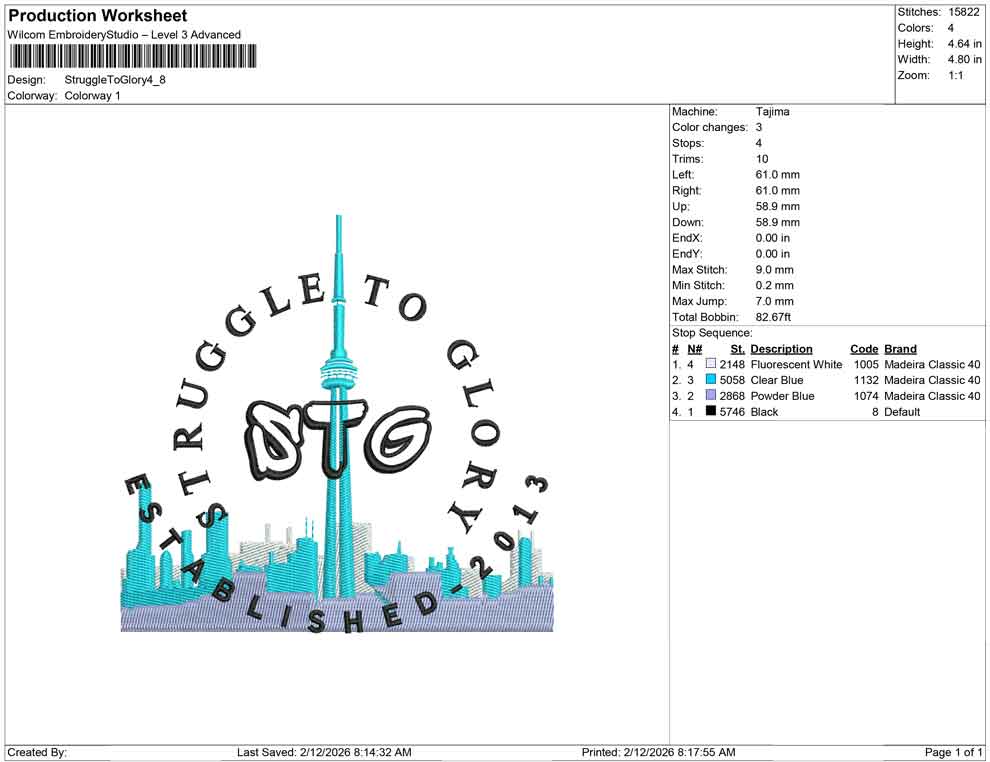Image resolution: width=990 pixels, height=762 pixels.
Task: Click the 'Printed: 2/12/2026 8:17:55 AM' text
Action: 658,752
